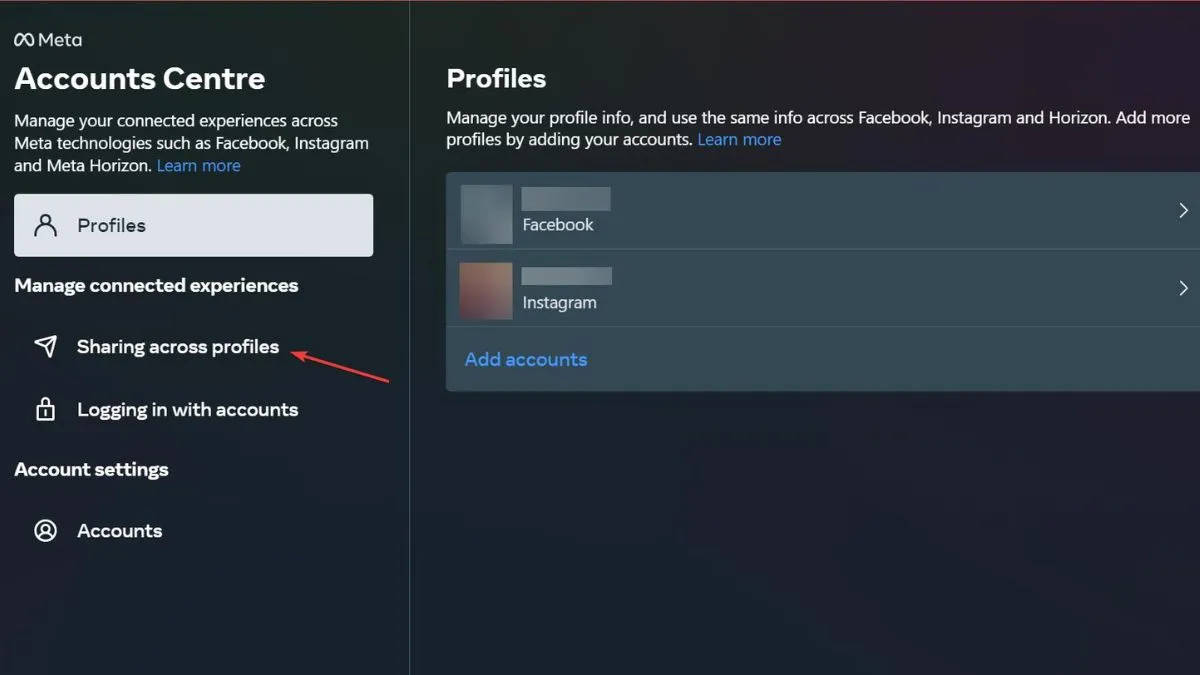Viewport: 1200px width, 675px height.
Task: Click the Meta logo
Action: coord(48,40)
